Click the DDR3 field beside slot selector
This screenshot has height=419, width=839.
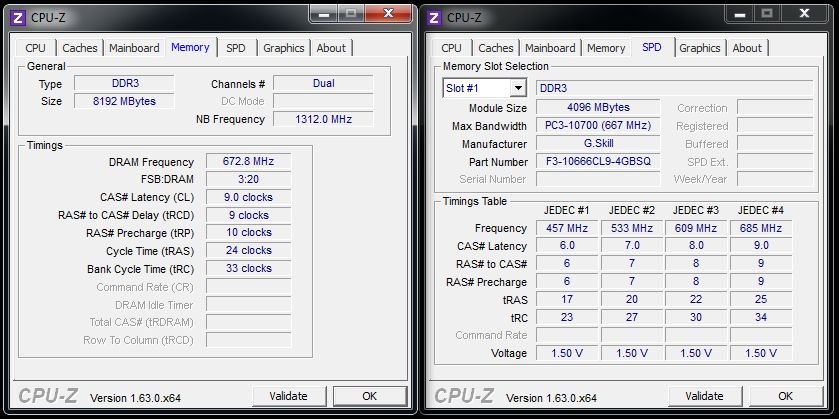tap(675, 88)
